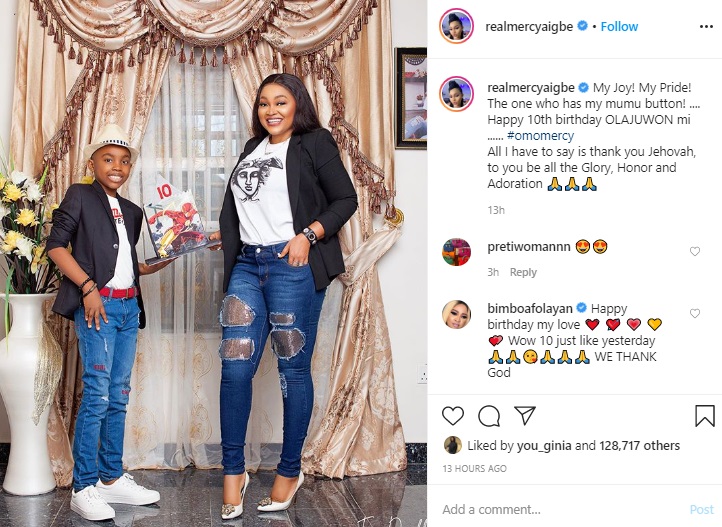Click the Post comment button

click(x=702, y=510)
